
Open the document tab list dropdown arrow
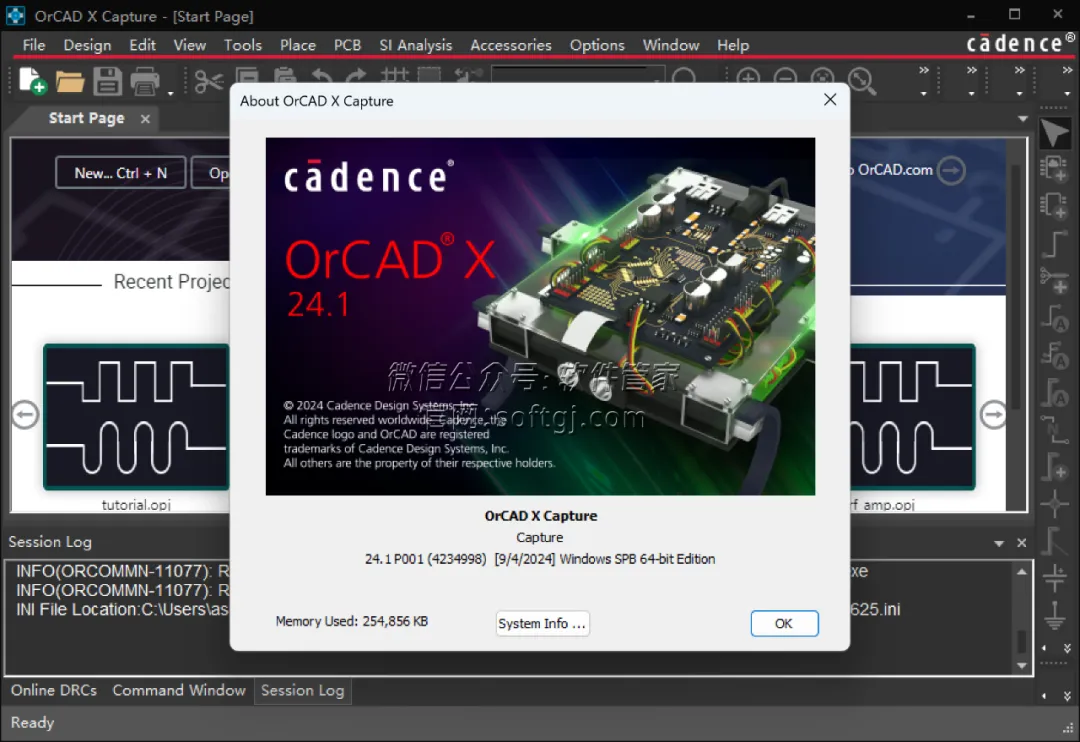pyautogui.click(x=1022, y=118)
